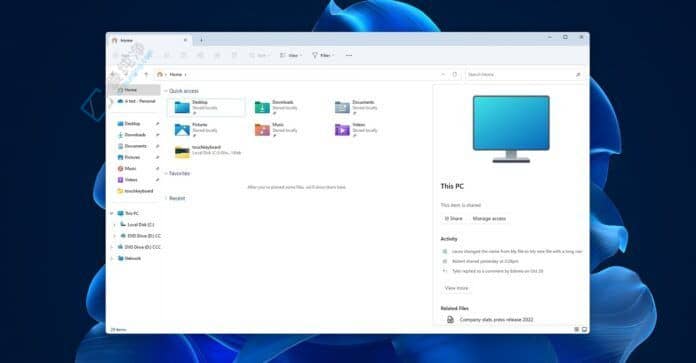Switch to large thumbnails view in status bar
Viewport: 696px width, 363px height.
point(585,329)
